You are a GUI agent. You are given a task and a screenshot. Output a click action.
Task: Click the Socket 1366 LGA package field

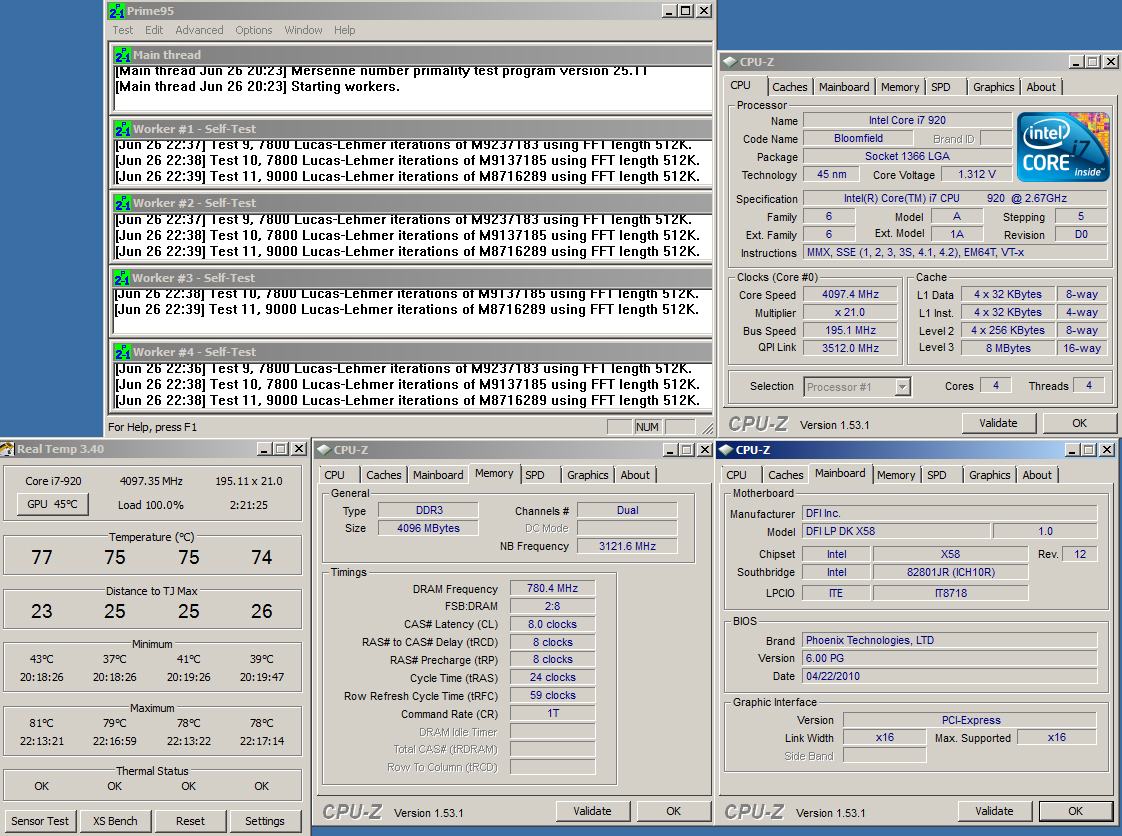click(907, 156)
